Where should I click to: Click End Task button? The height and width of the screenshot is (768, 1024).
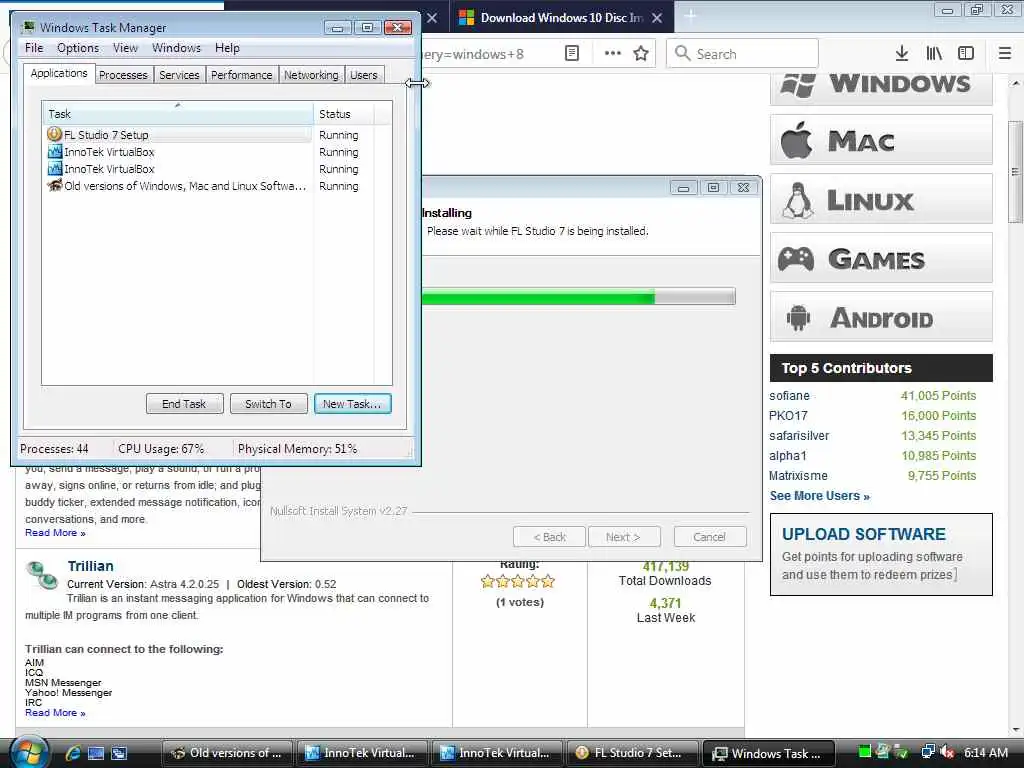click(x=184, y=404)
